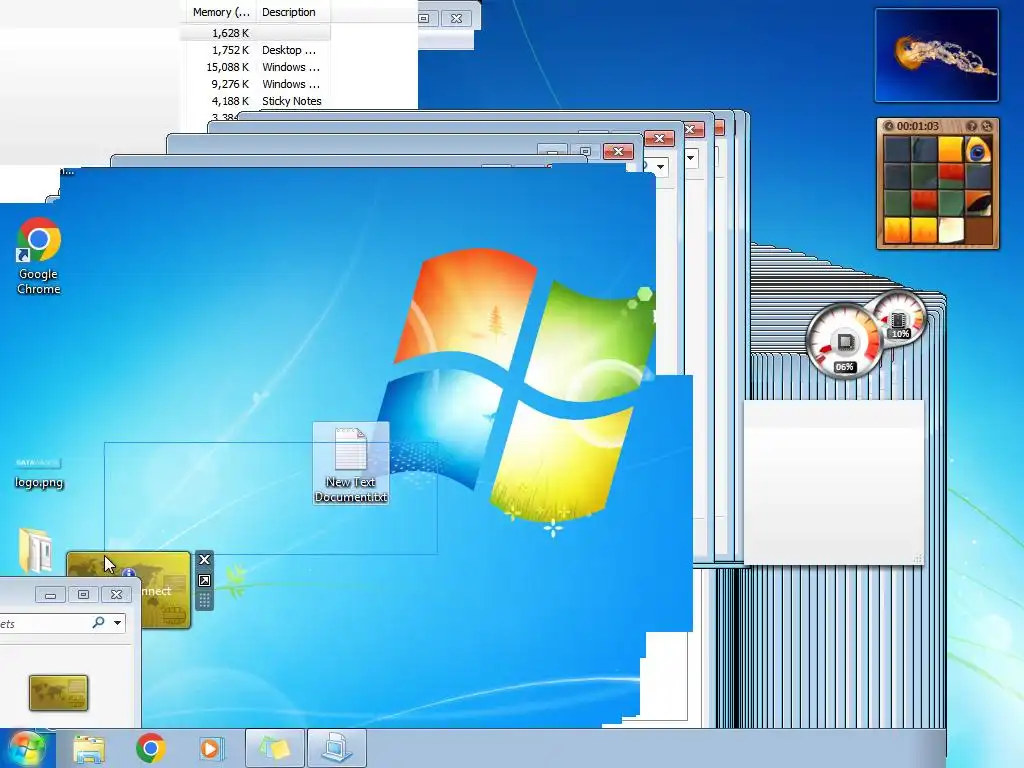Switch to the Sticky Notes taskbar button
This screenshot has width=1024, height=768.
pos(274,748)
